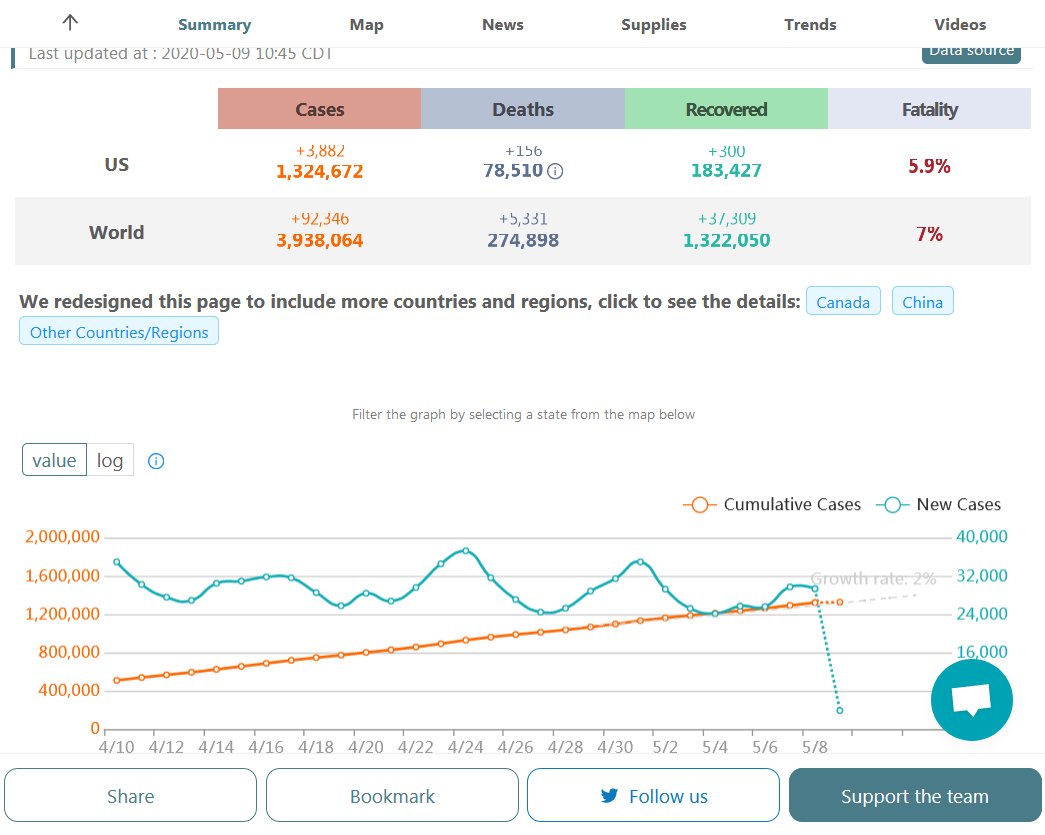Switch to the Trends tab
The height and width of the screenshot is (835, 1045).
point(810,25)
